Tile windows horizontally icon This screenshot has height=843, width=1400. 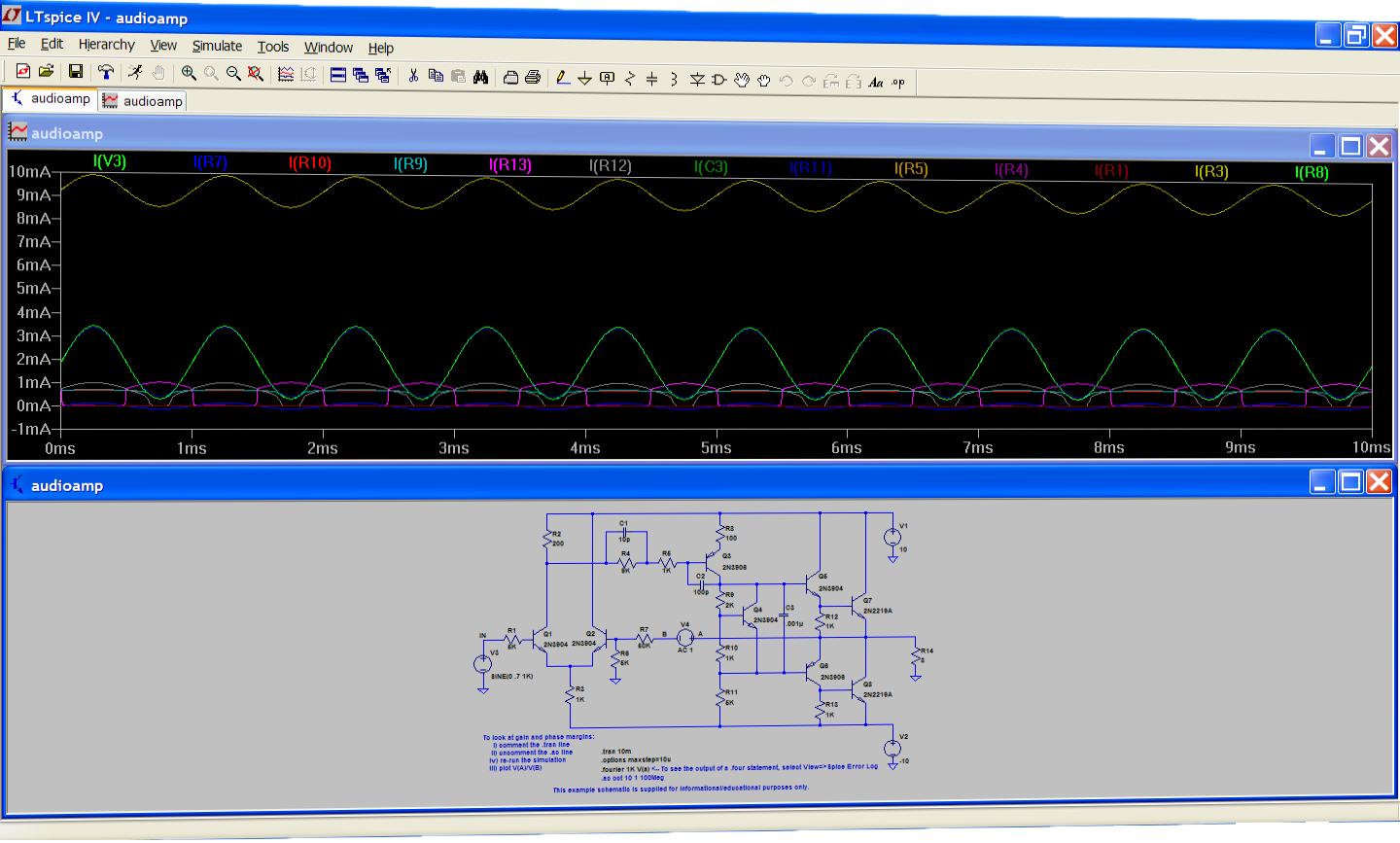point(338,75)
